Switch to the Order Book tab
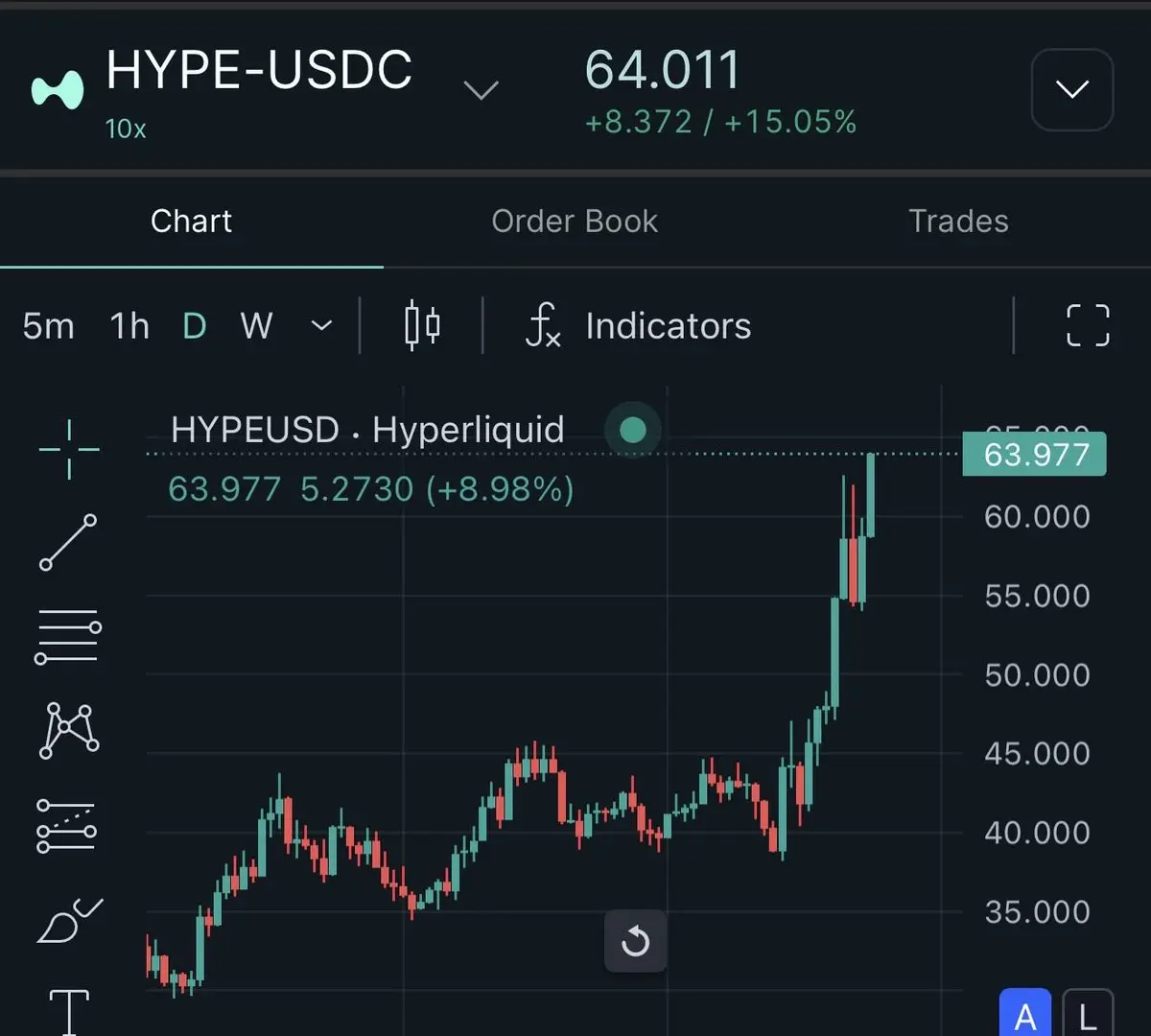Image resolution: width=1151 pixels, height=1036 pixels. (575, 222)
